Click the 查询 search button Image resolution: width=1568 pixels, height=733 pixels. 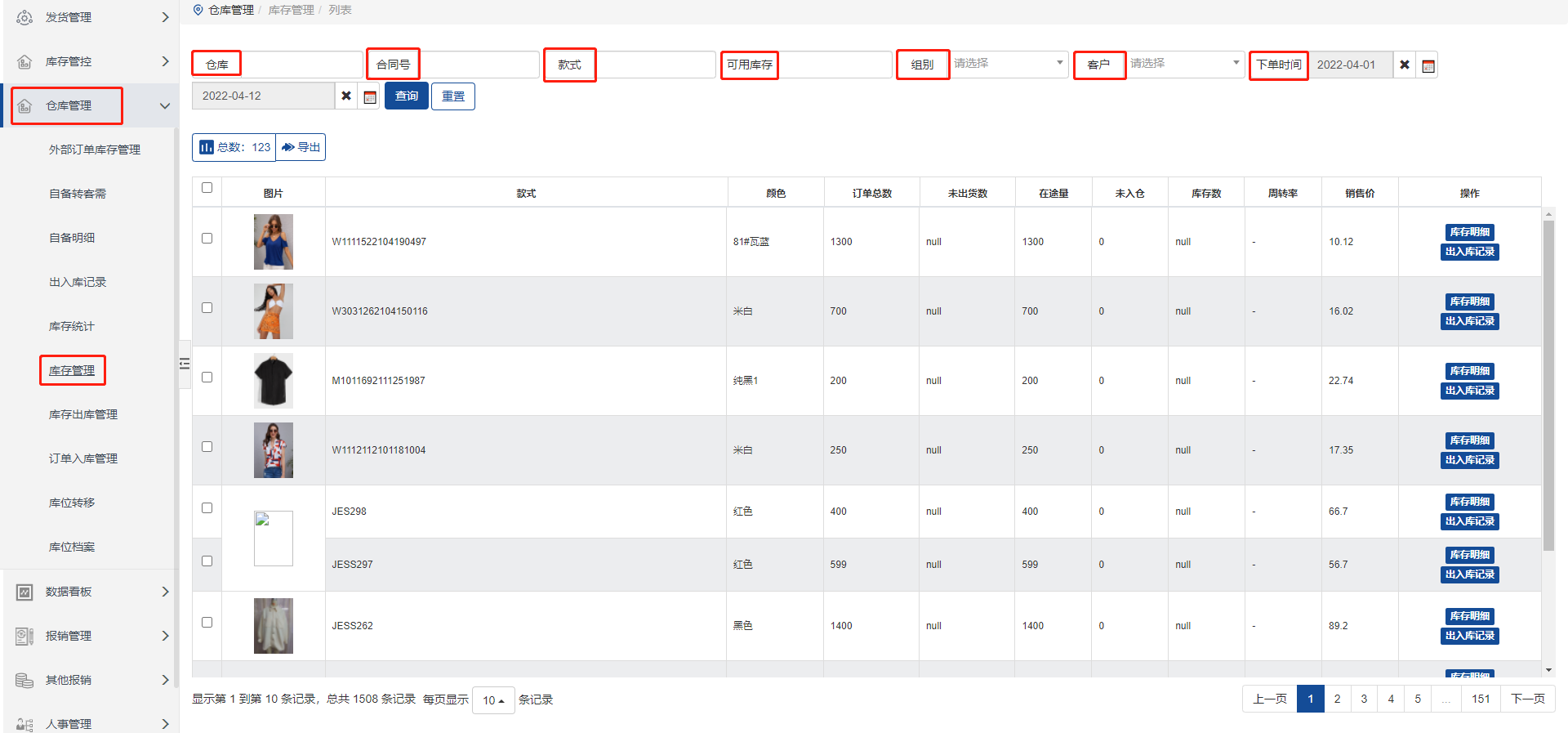[406, 96]
